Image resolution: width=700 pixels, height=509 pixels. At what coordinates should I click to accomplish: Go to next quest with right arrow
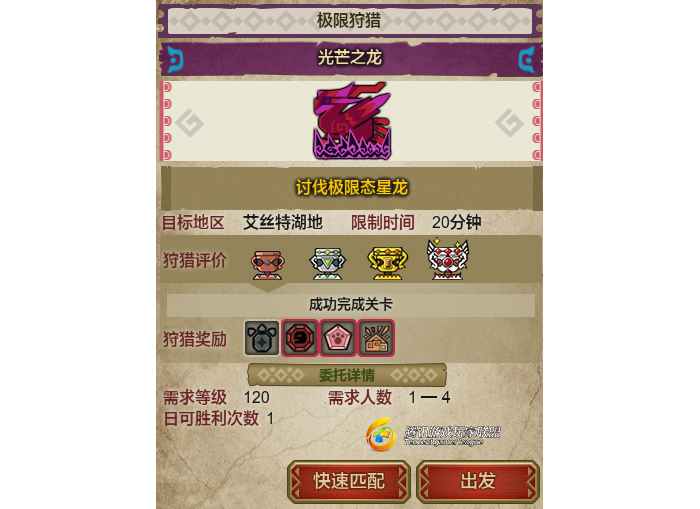[x=509, y=123]
